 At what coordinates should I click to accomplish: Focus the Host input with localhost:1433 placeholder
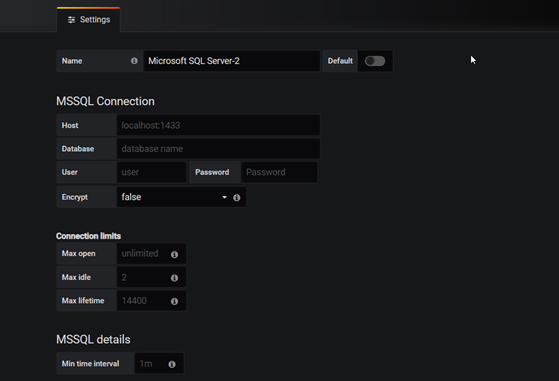218,125
